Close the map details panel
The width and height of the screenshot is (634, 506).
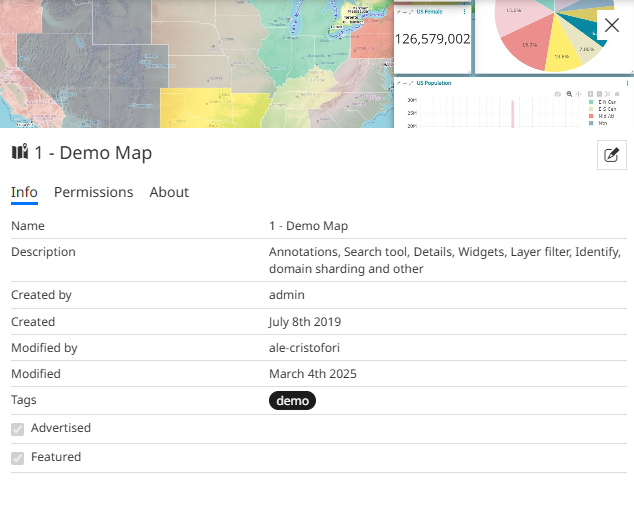coord(612,25)
